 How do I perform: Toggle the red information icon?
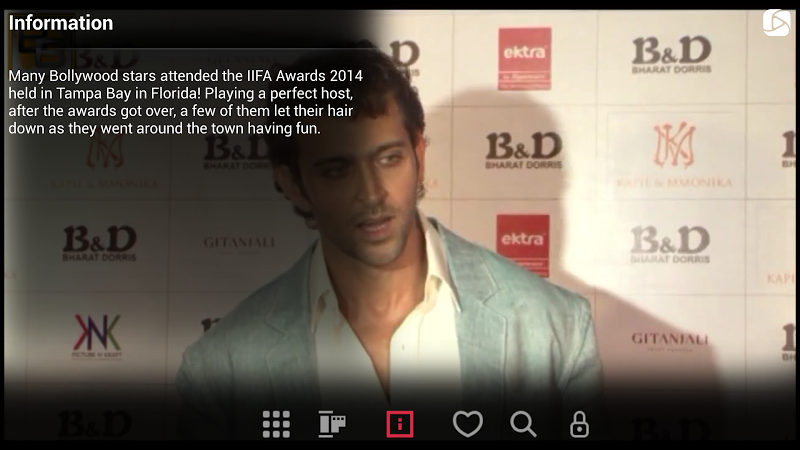pyautogui.click(x=399, y=424)
